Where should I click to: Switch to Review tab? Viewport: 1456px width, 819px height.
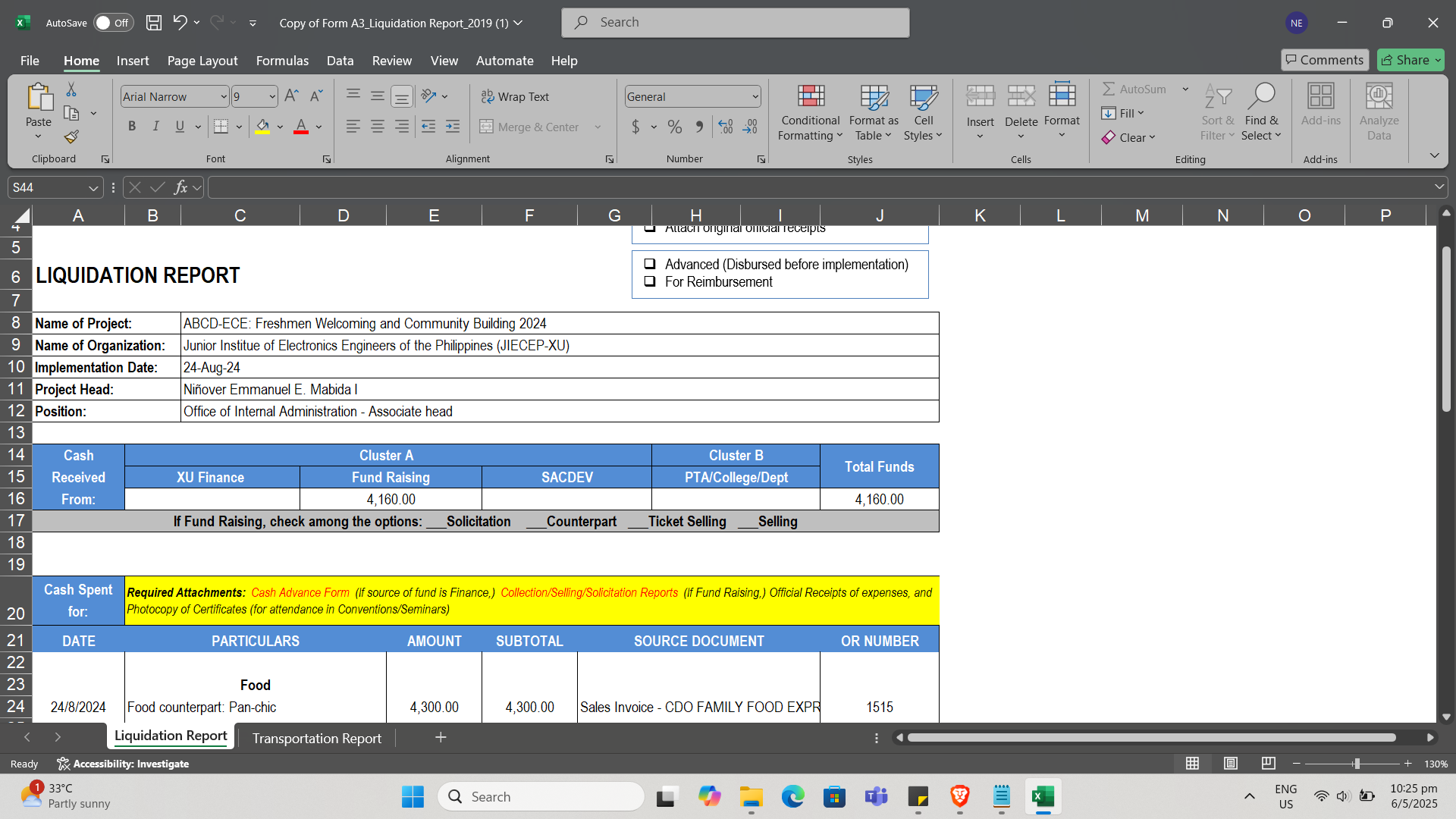point(392,61)
